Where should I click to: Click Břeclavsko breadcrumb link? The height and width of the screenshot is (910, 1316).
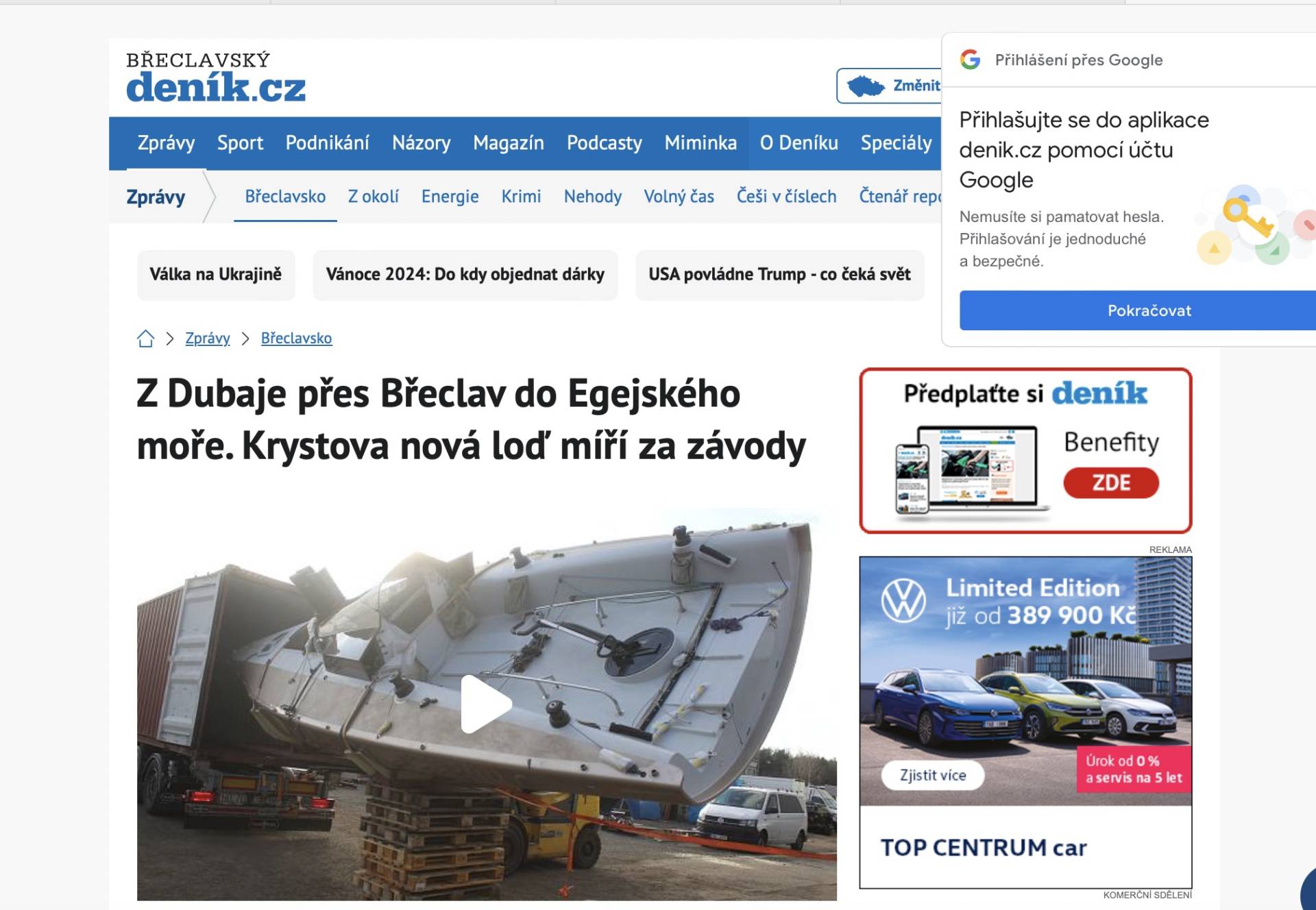[x=296, y=339]
